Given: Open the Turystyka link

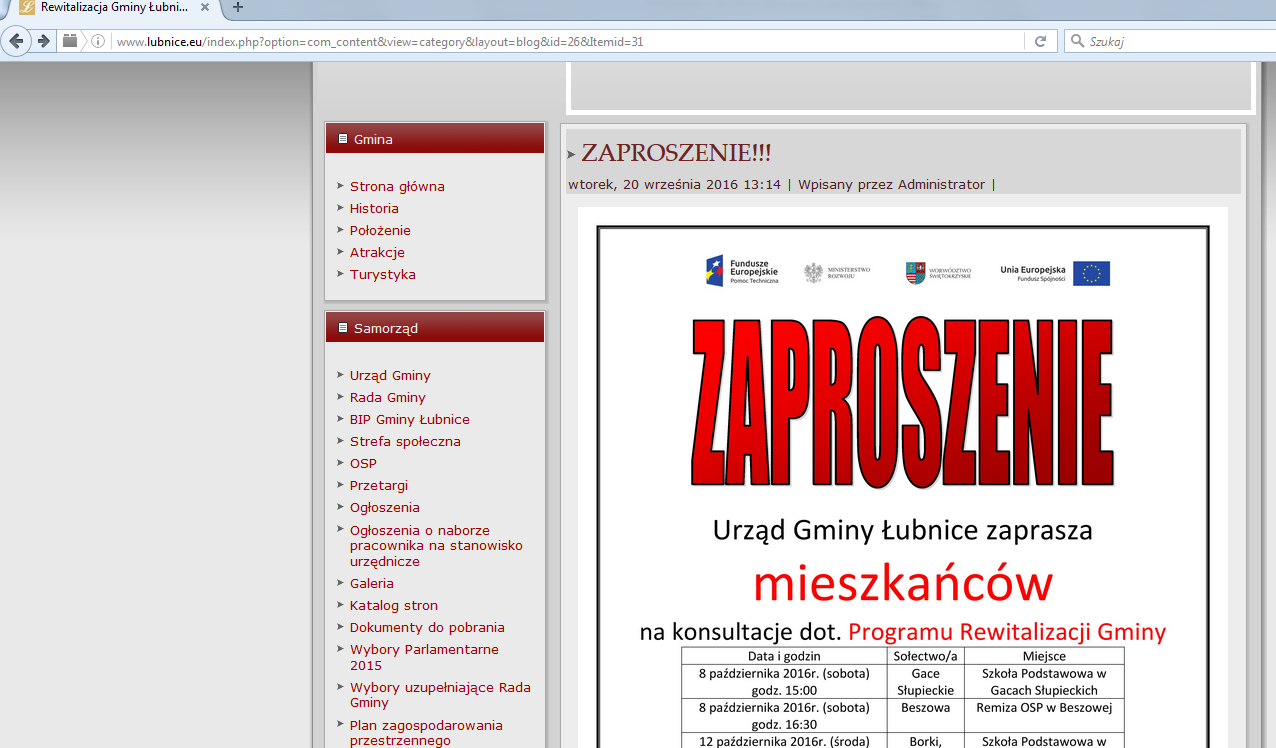Looking at the screenshot, I should point(383,274).
